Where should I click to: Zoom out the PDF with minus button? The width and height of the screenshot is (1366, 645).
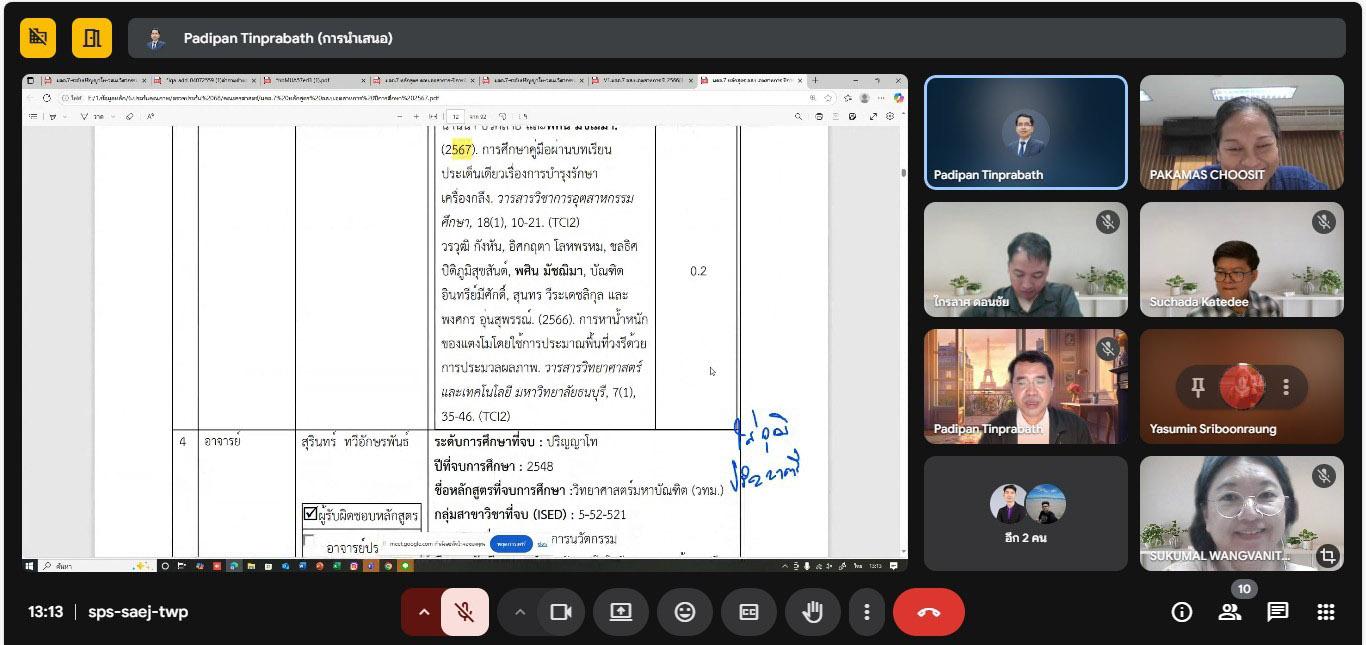[x=401, y=116]
